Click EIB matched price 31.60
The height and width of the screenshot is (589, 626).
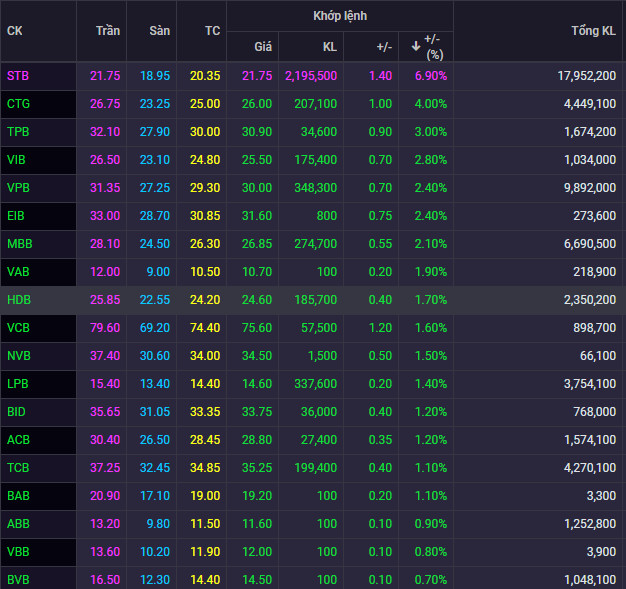tap(257, 216)
